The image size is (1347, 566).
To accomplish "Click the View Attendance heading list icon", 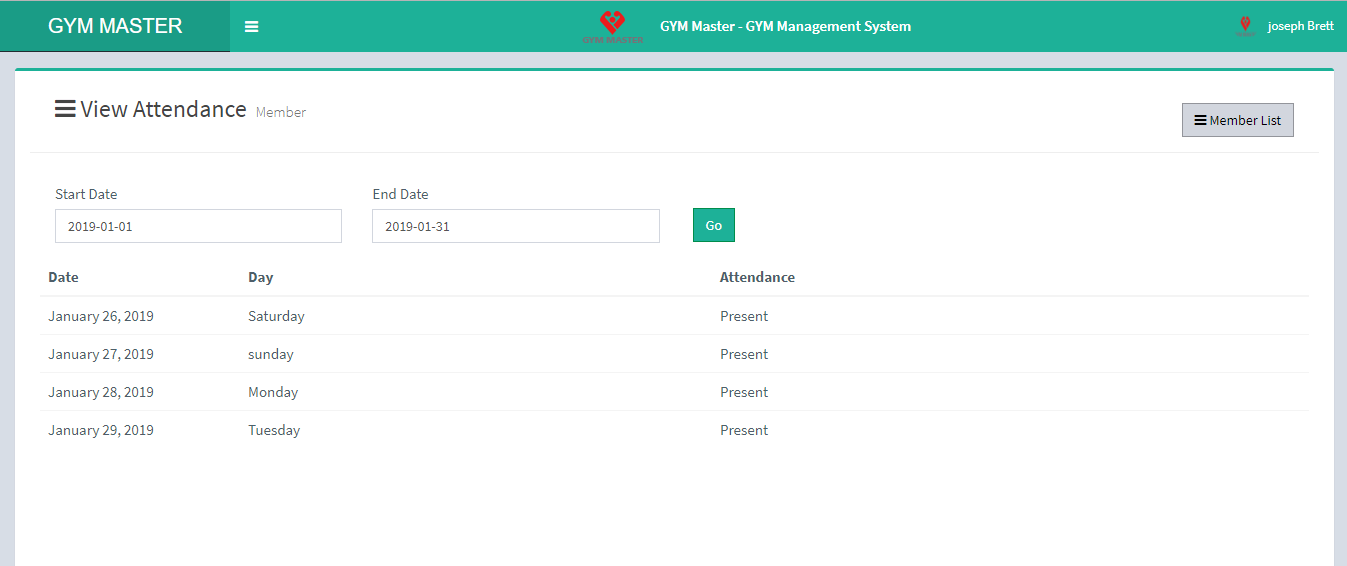I will 65,109.
